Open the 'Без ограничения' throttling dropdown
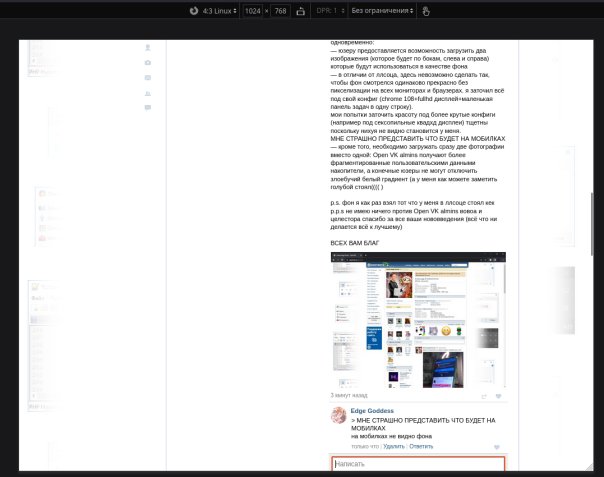This screenshot has height=477, width=604. click(x=382, y=11)
